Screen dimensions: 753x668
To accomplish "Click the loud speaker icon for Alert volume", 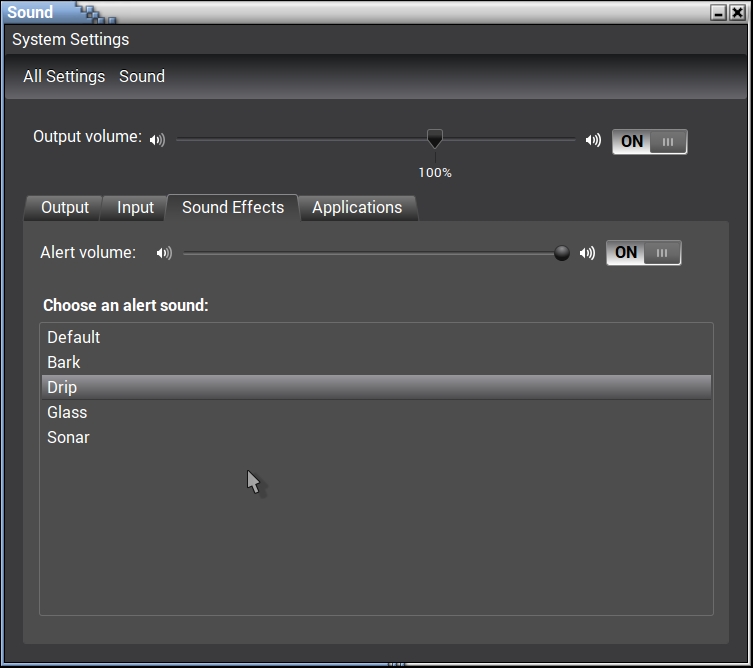I will tap(587, 254).
